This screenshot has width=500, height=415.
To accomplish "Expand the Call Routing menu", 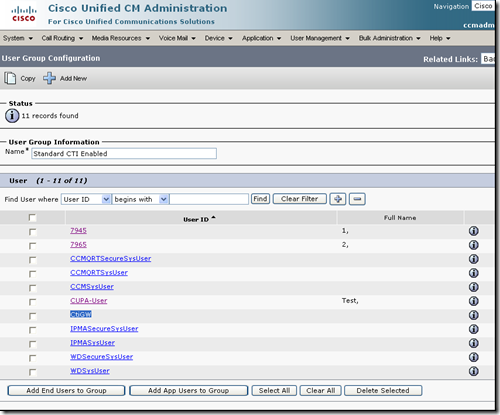I will coord(62,38).
